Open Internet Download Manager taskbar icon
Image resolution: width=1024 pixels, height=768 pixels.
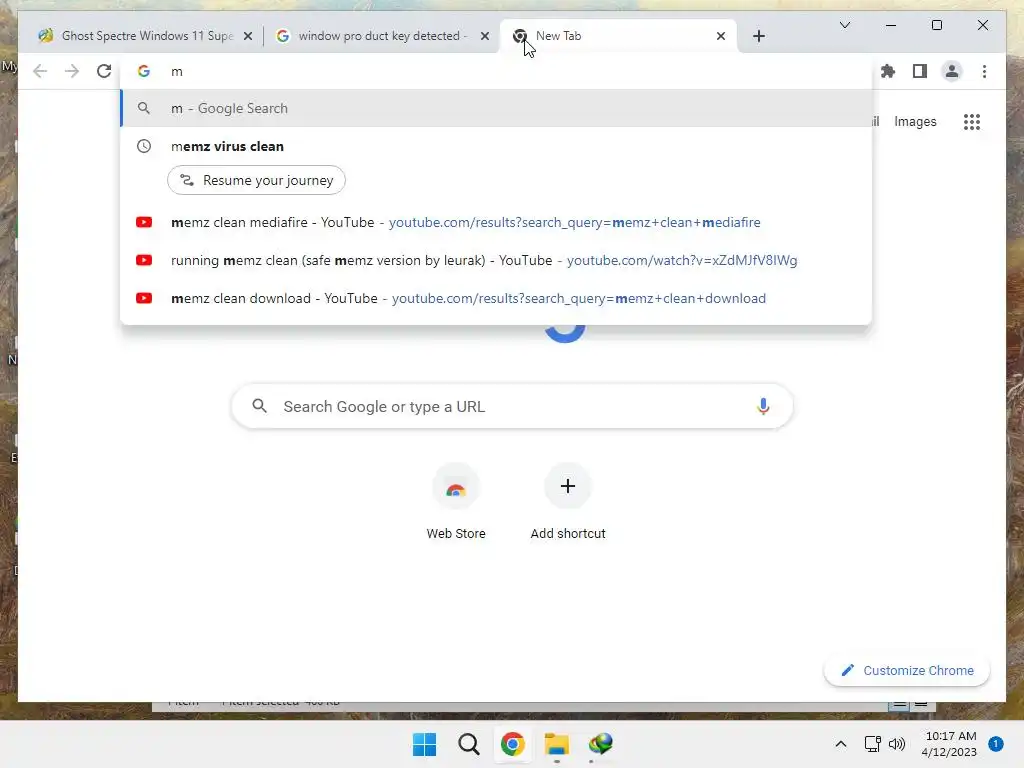(x=600, y=744)
